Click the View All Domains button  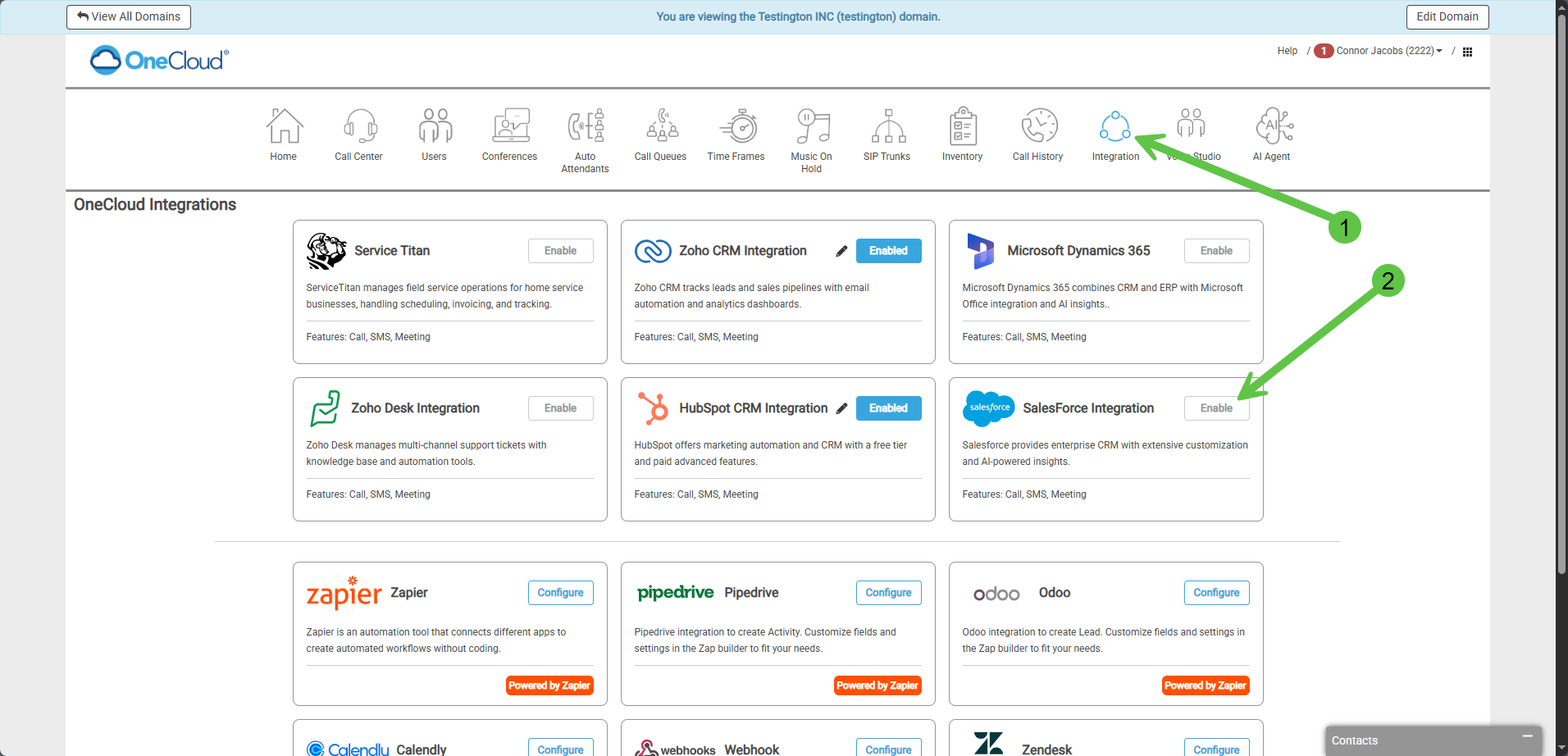129,17
